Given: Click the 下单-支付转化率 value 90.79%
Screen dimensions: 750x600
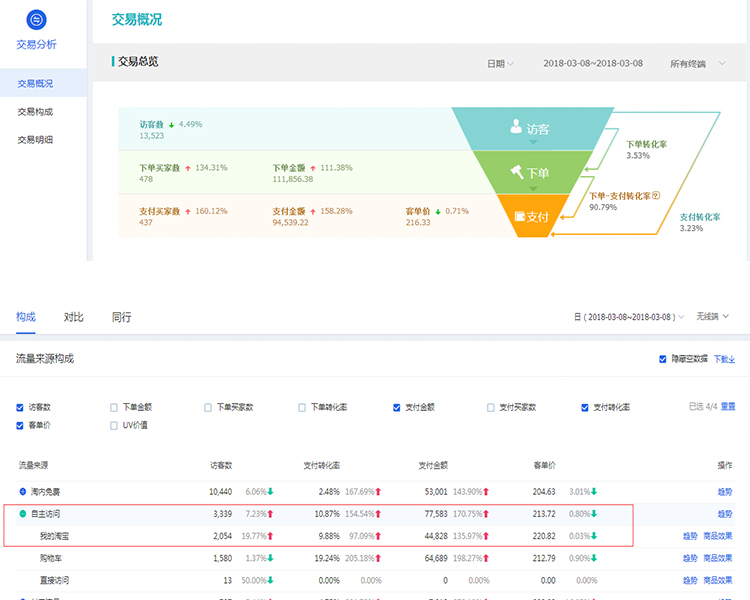Looking at the screenshot, I should click(x=603, y=207).
